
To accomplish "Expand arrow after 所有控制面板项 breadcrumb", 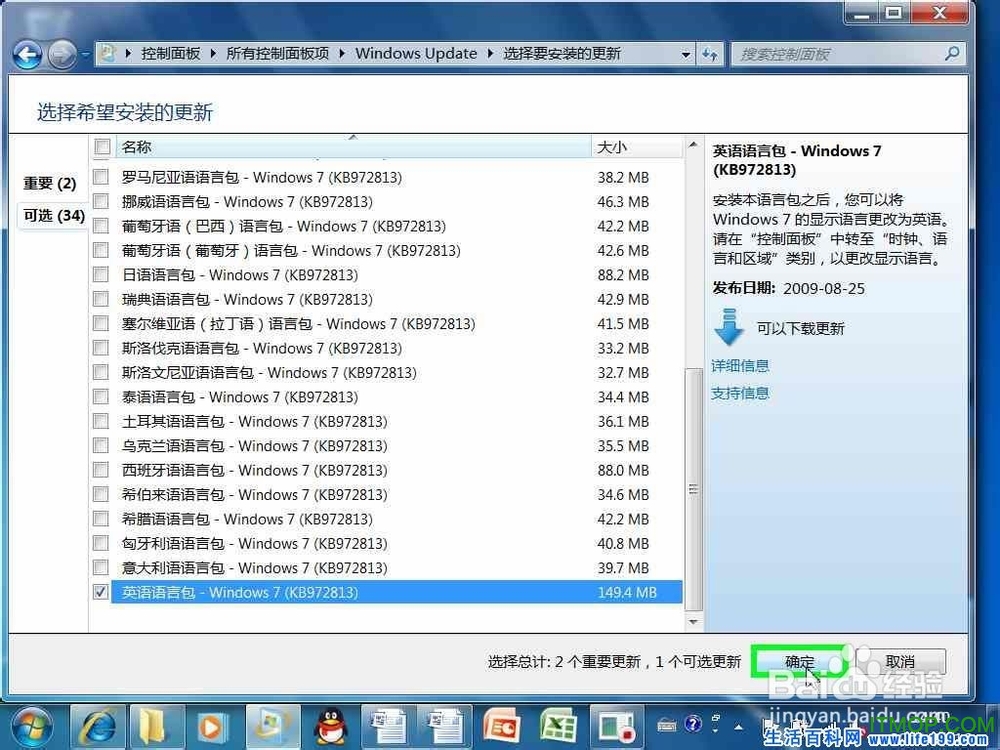I will pyautogui.click(x=342, y=54).
